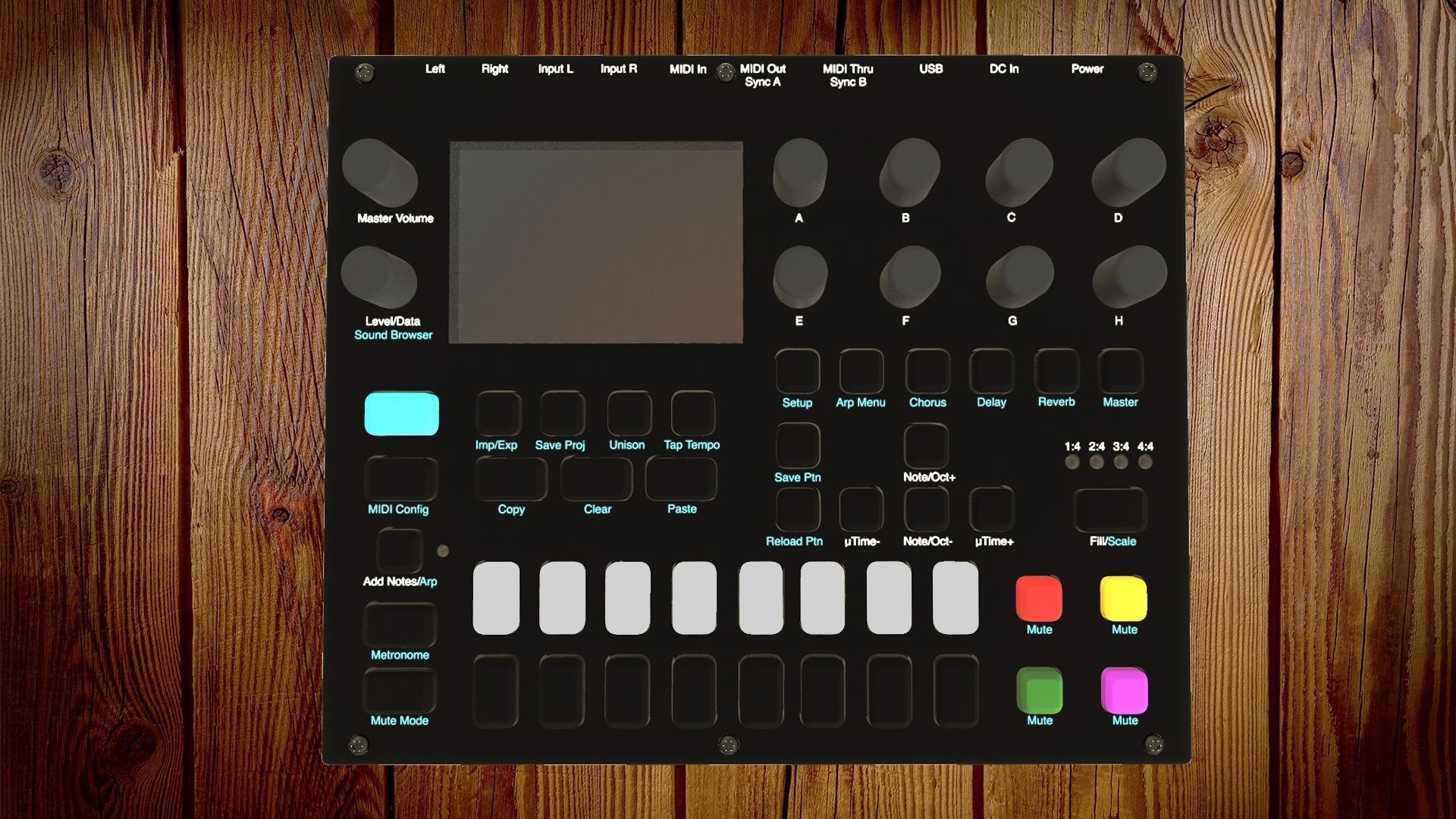Click the Clear button
Screen dimensions: 1456x819
pos(596,479)
